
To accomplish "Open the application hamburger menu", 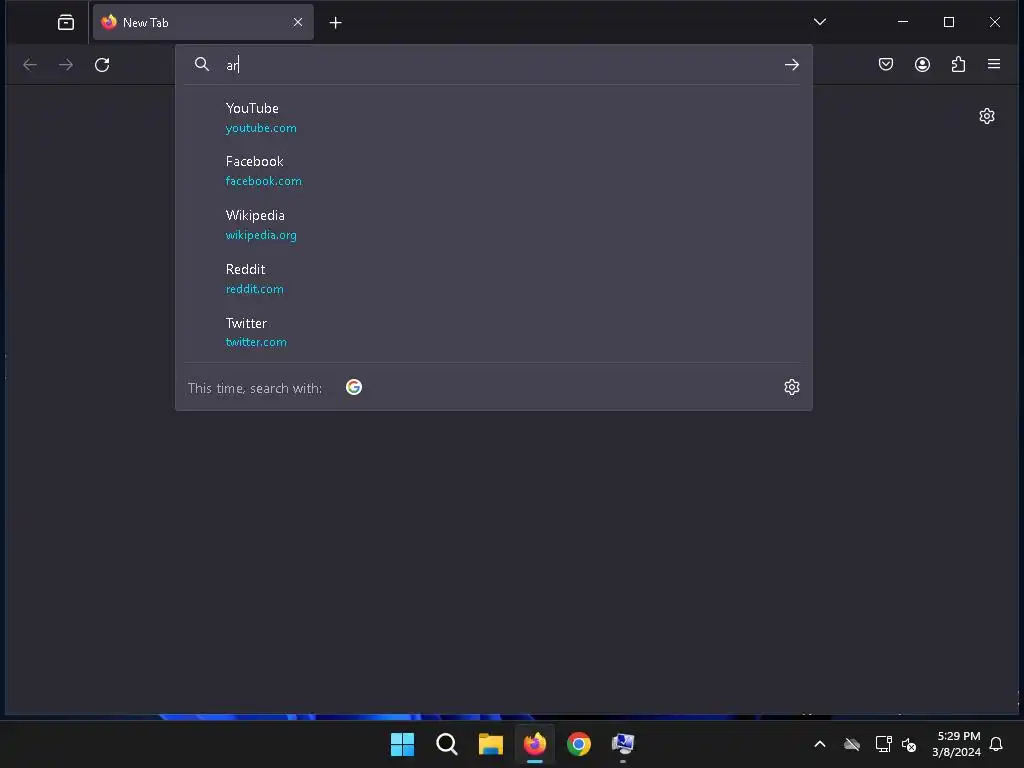I will 994,64.
